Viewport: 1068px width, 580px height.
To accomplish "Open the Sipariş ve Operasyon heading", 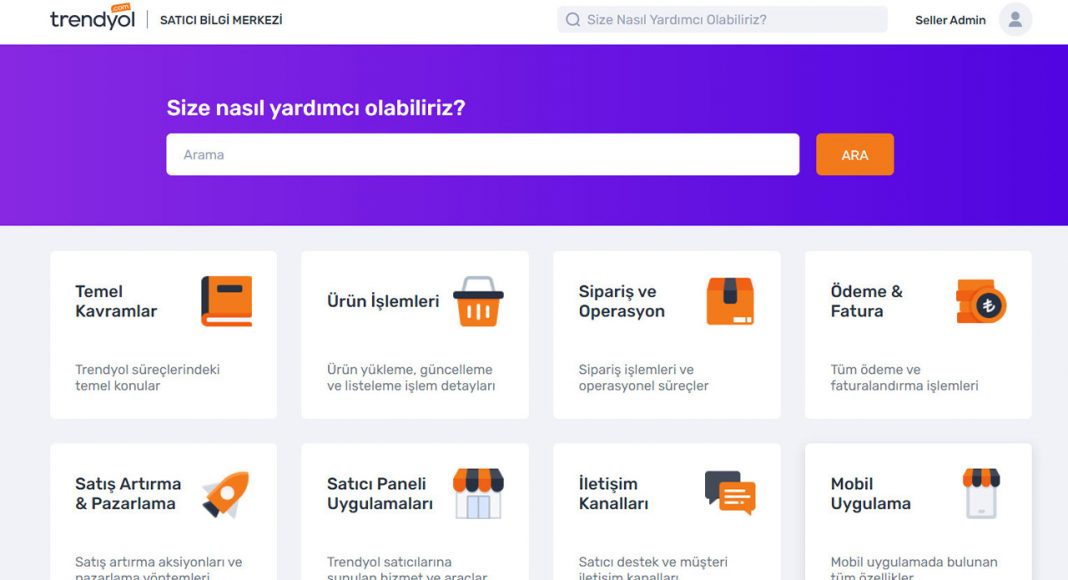I will tap(621, 301).
